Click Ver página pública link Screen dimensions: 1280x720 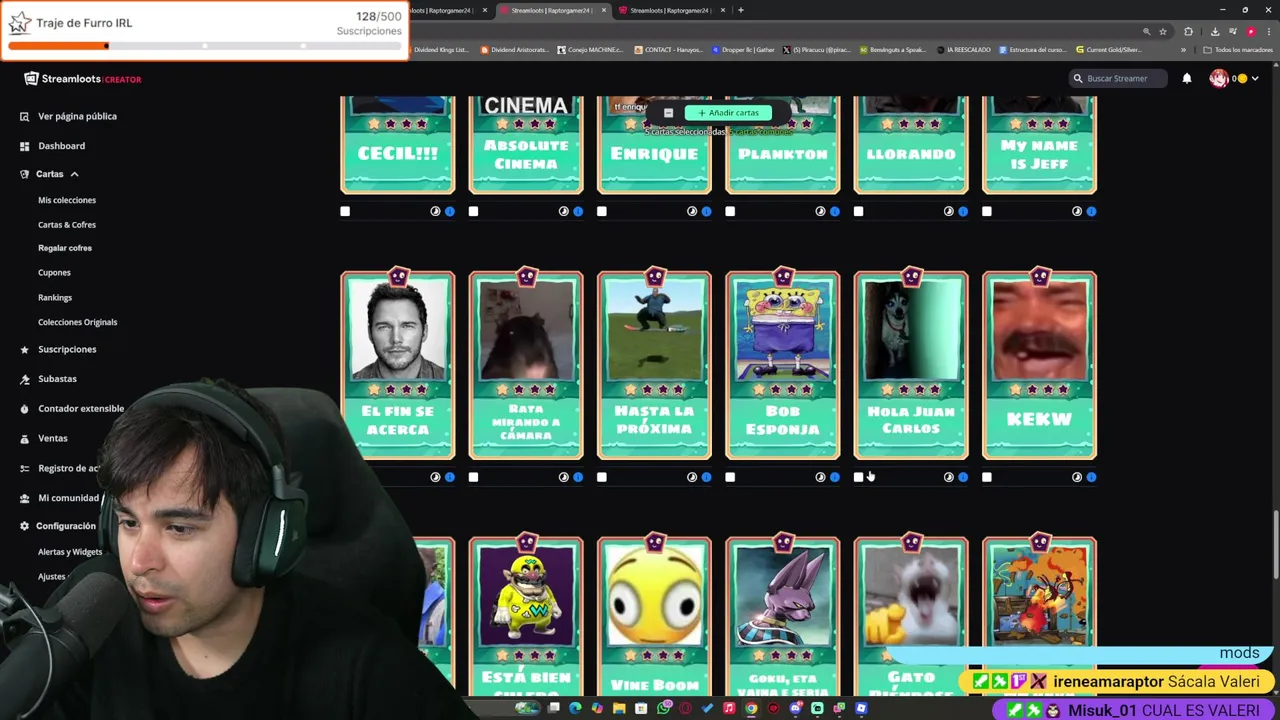pyautogui.click(x=77, y=116)
